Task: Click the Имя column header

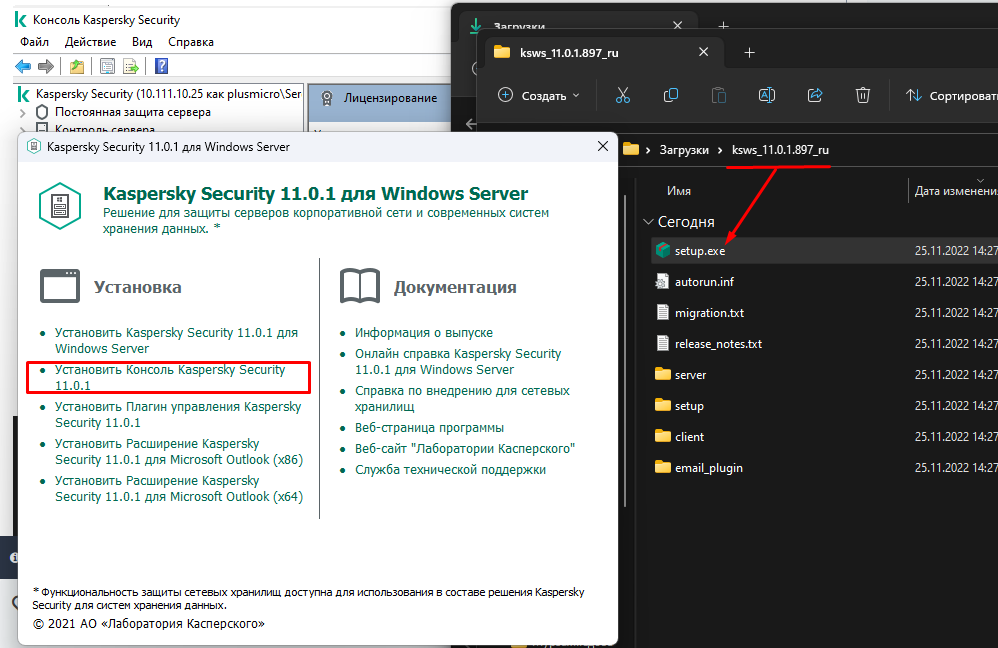Action: coord(678,191)
